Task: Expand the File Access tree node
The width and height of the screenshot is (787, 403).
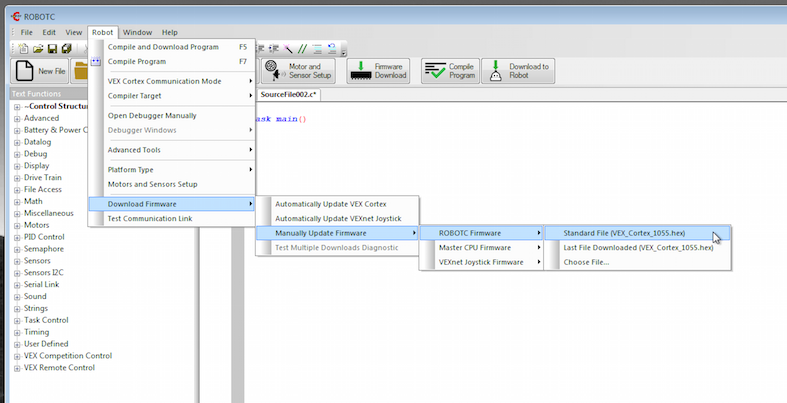Action: pyautogui.click(x=17, y=190)
